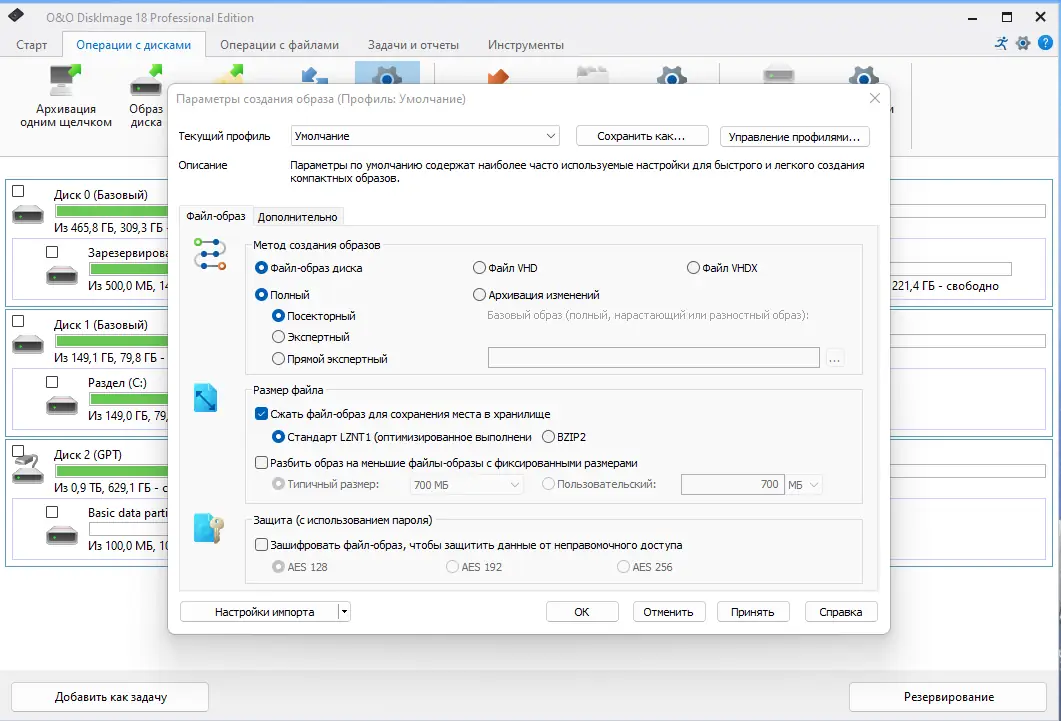
Task: Open the settings gear icon in title area
Action: (x=1023, y=43)
